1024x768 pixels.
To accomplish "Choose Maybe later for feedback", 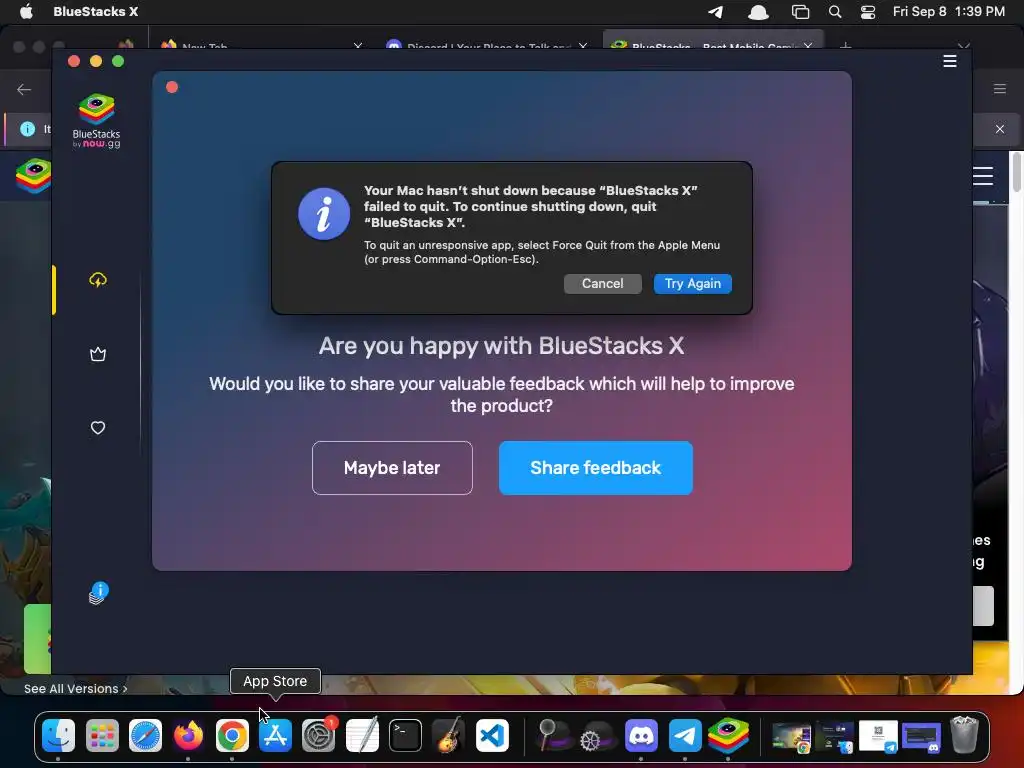I will coord(392,468).
